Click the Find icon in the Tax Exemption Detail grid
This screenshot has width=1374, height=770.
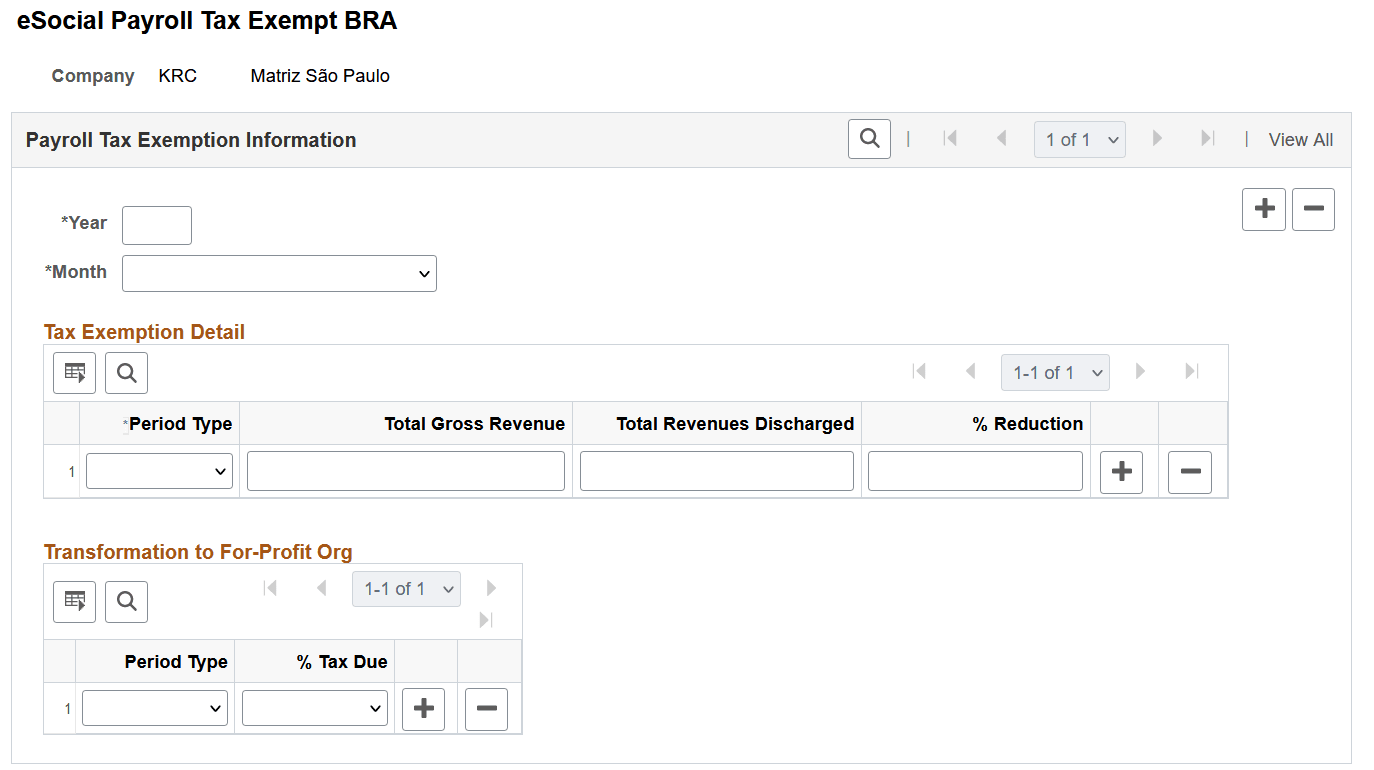coord(126,372)
